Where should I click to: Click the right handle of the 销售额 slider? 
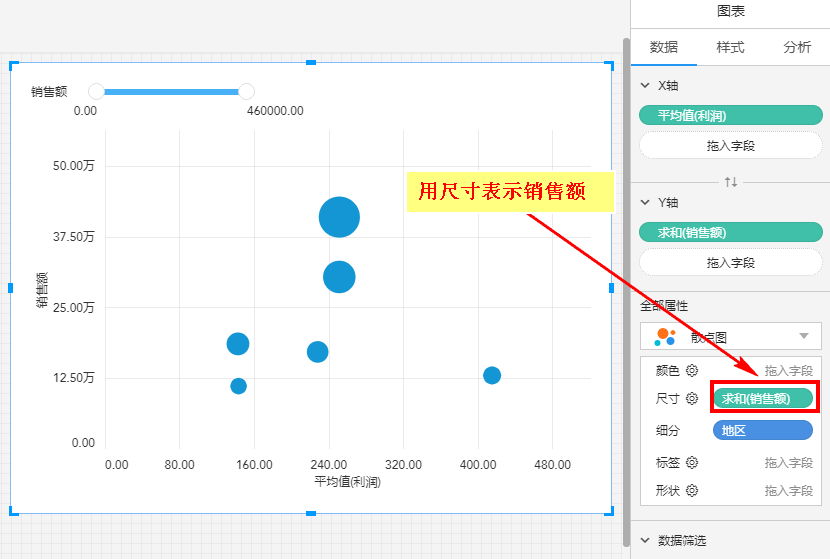pos(246,92)
